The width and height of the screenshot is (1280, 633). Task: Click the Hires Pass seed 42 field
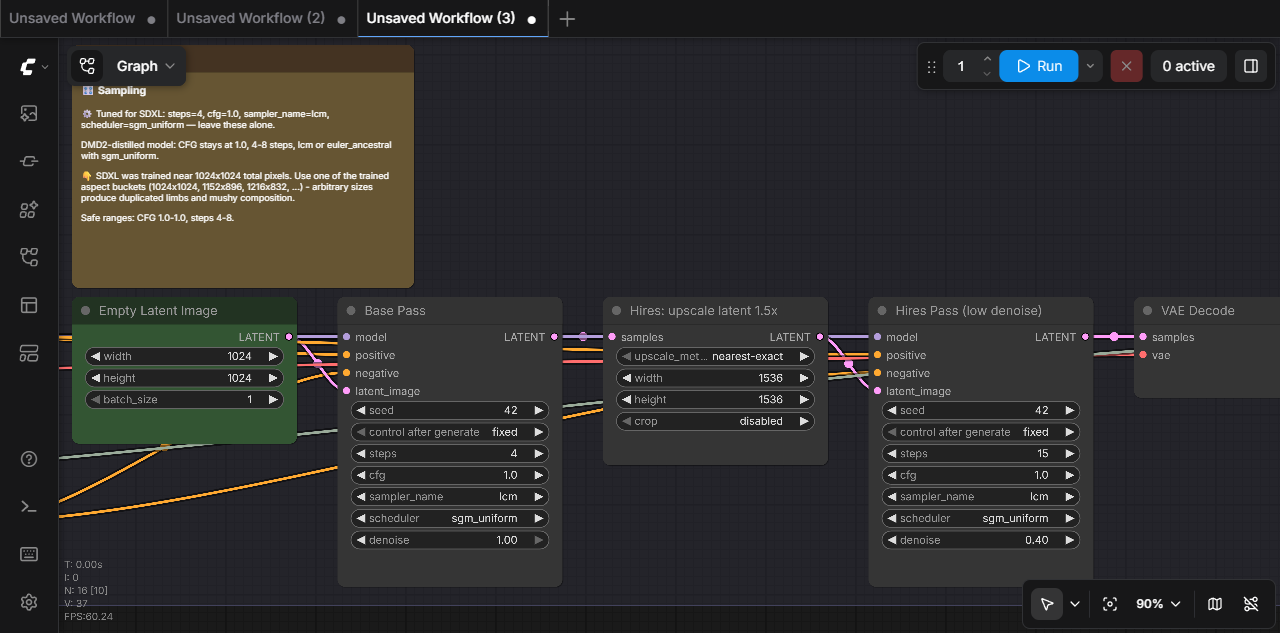pyautogui.click(x=982, y=410)
